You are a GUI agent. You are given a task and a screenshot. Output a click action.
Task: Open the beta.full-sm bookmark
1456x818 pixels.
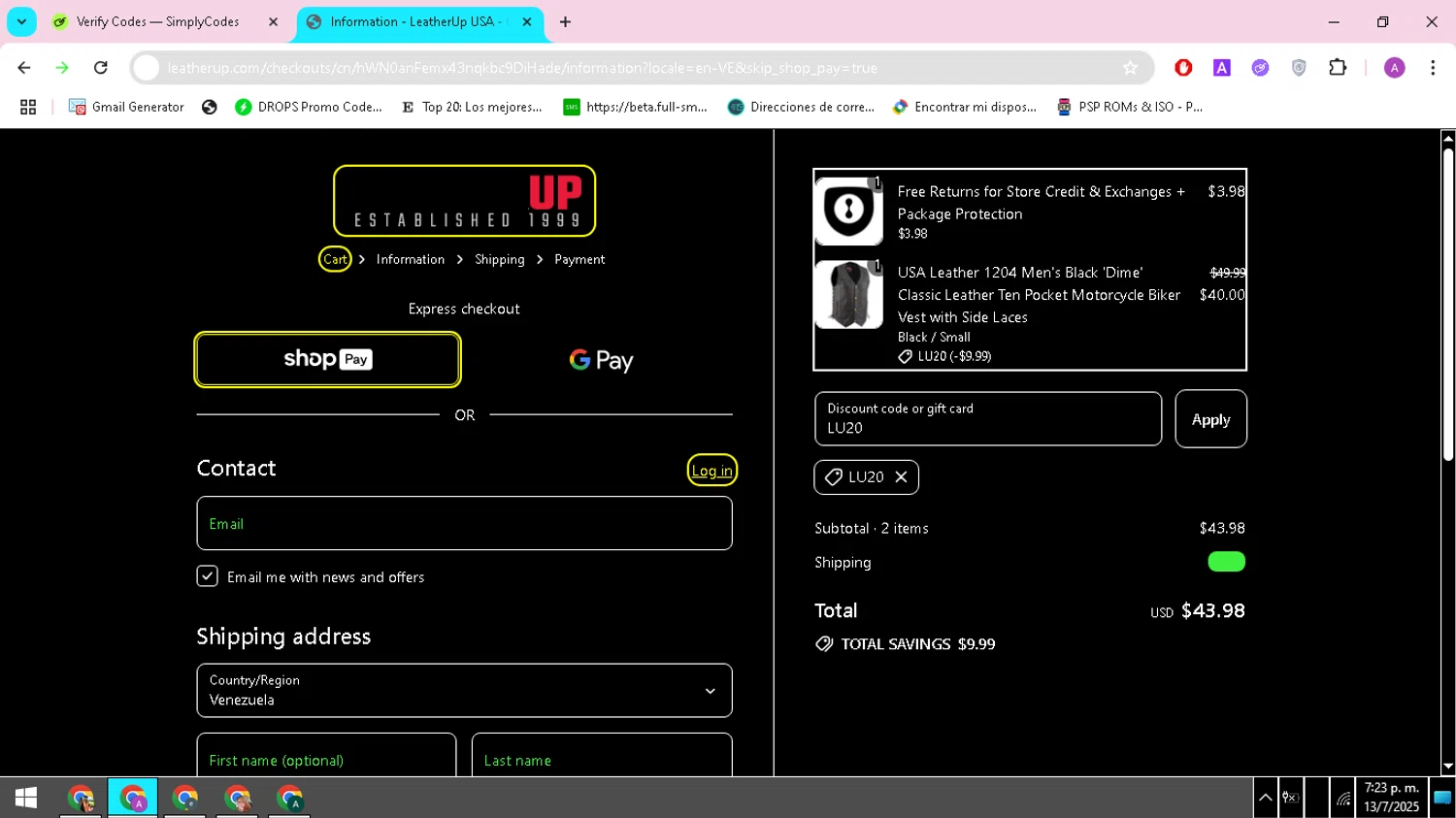(635, 107)
